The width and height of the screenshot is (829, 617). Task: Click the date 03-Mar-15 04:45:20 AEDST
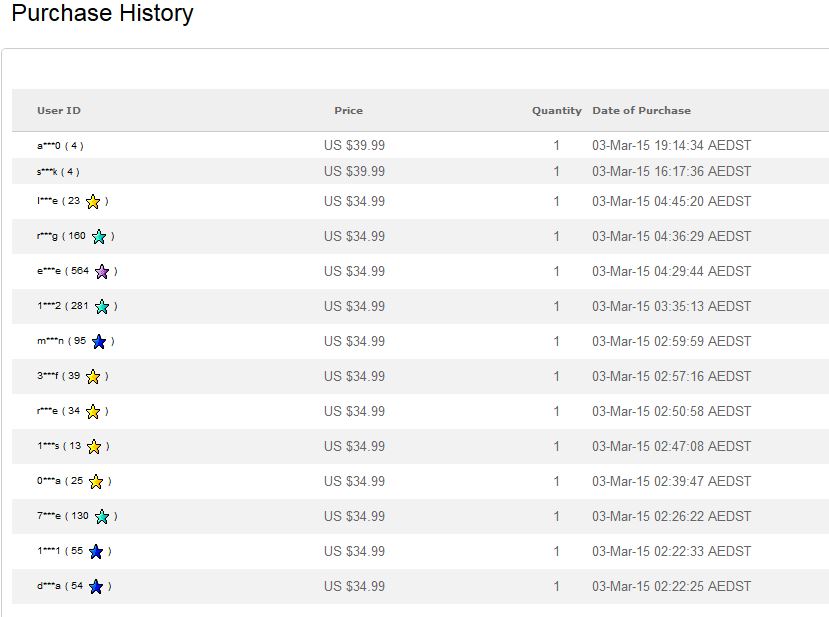point(671,201)
